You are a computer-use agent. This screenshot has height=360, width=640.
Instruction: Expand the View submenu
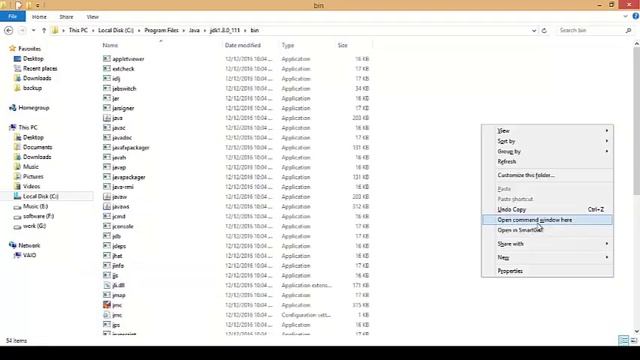pyautogui.click(x=547, y=131)
